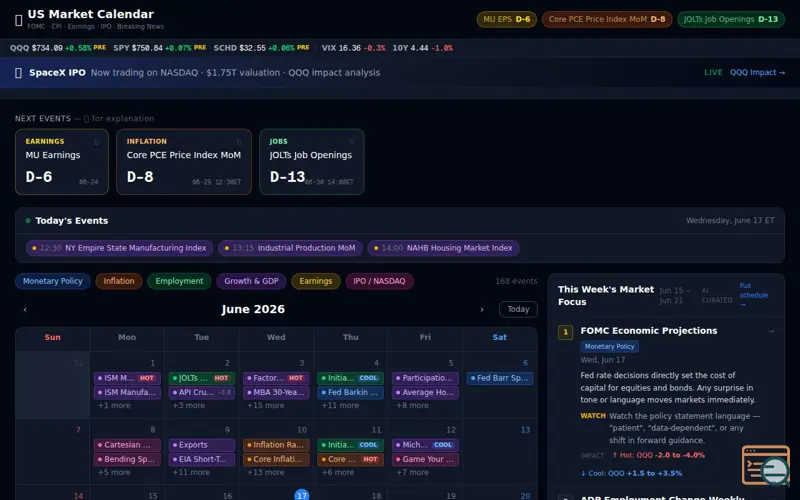Click the SpaceX IPO banner icon
Image resolution: width=800 pixels, height=500 pixels.
(x=18, y=73)
